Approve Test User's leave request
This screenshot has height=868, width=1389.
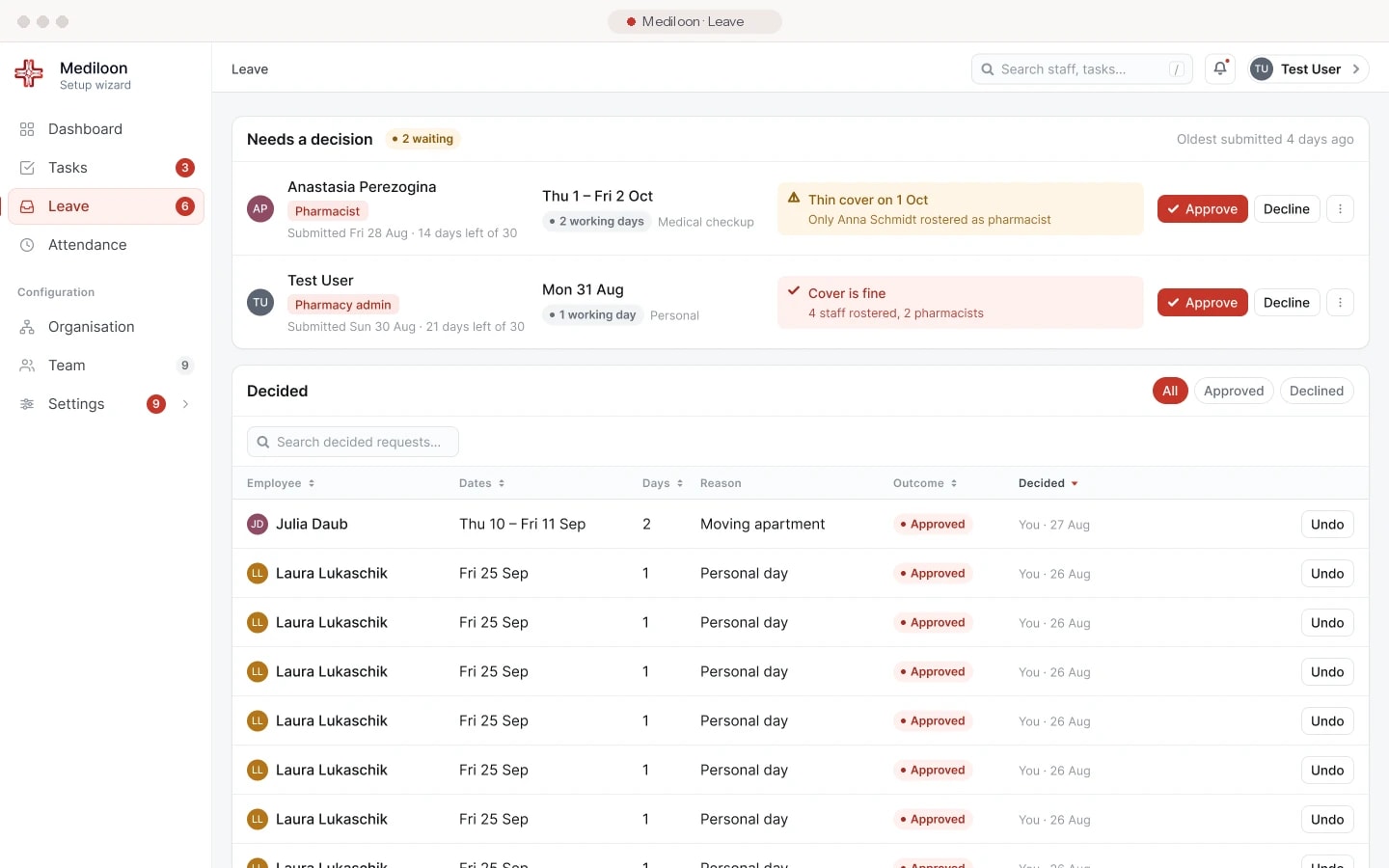[x=1203, y=303]
